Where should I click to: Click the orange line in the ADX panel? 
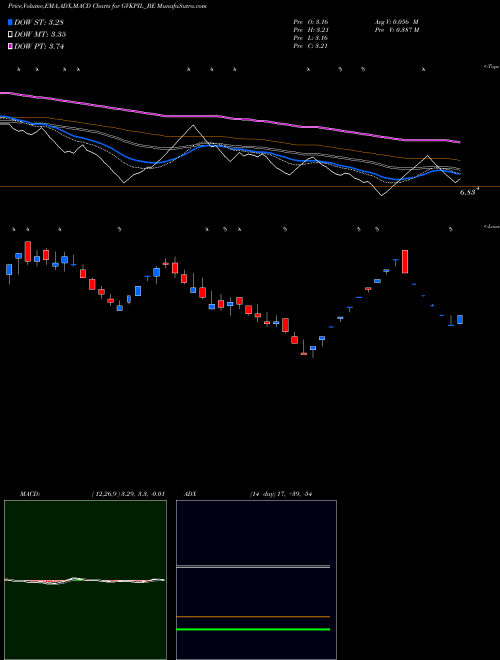coord(253,617)
